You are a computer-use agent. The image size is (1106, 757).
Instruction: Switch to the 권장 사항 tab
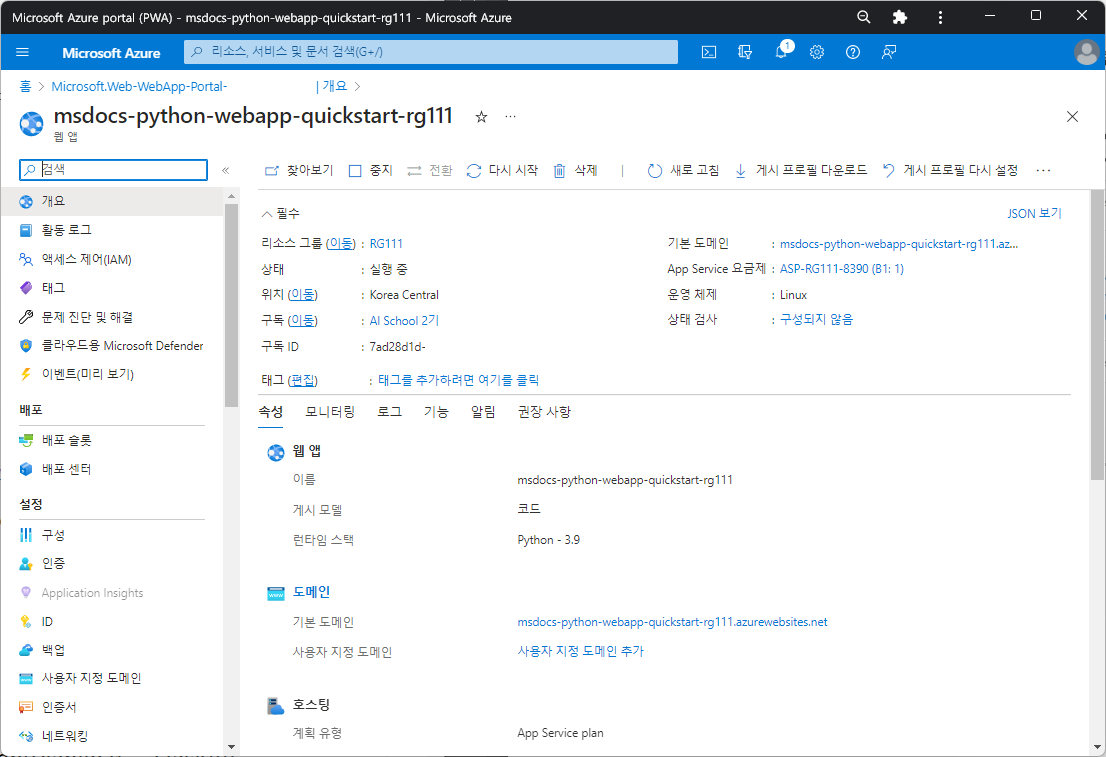click(544, 411)
